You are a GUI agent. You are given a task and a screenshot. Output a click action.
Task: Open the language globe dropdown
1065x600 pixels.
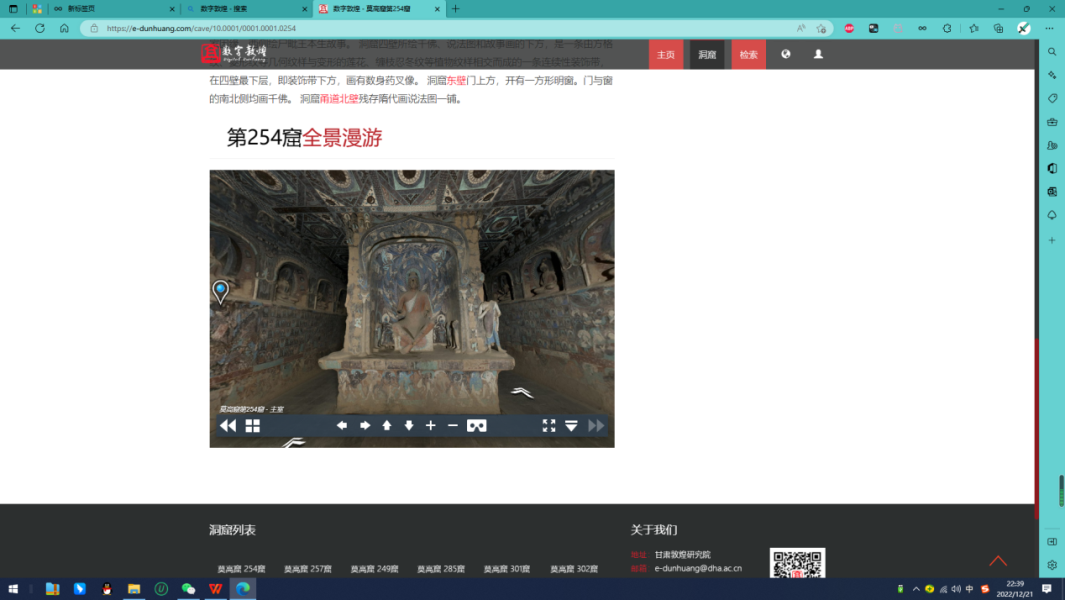786,54
